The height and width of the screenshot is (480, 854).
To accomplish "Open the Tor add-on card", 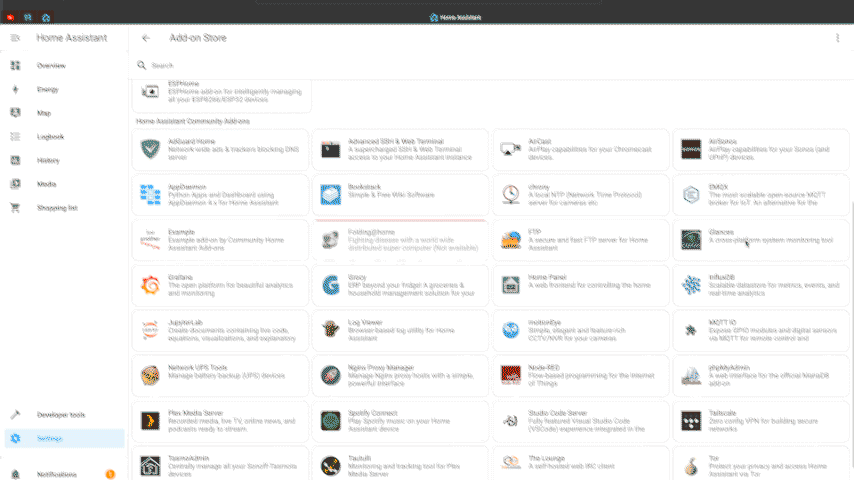I will pos(761,464).
